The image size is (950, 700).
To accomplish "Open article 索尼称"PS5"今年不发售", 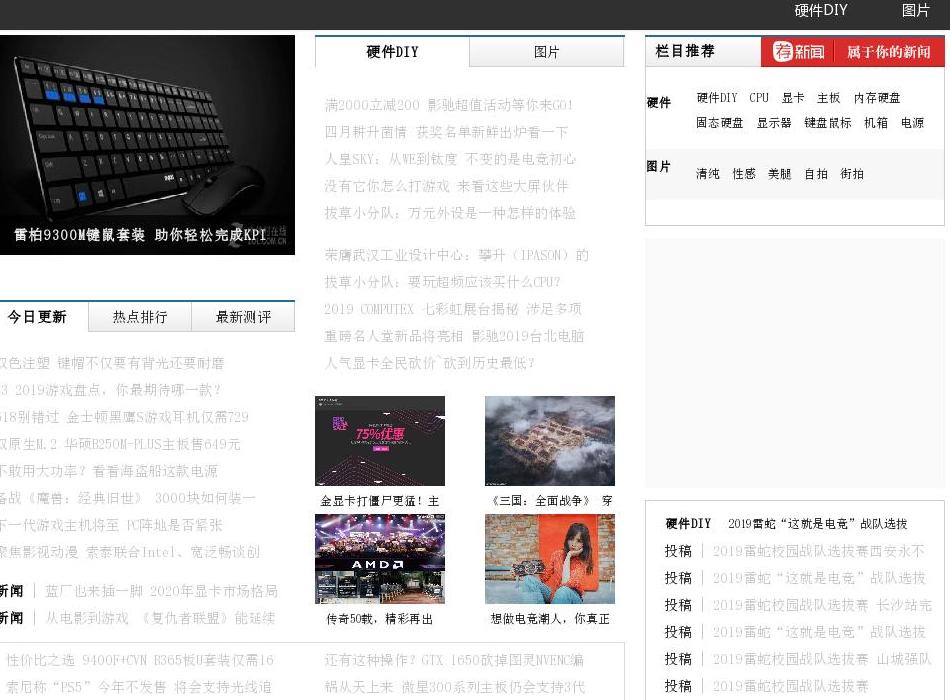I will pyautogui.click(x=139, y=687).
